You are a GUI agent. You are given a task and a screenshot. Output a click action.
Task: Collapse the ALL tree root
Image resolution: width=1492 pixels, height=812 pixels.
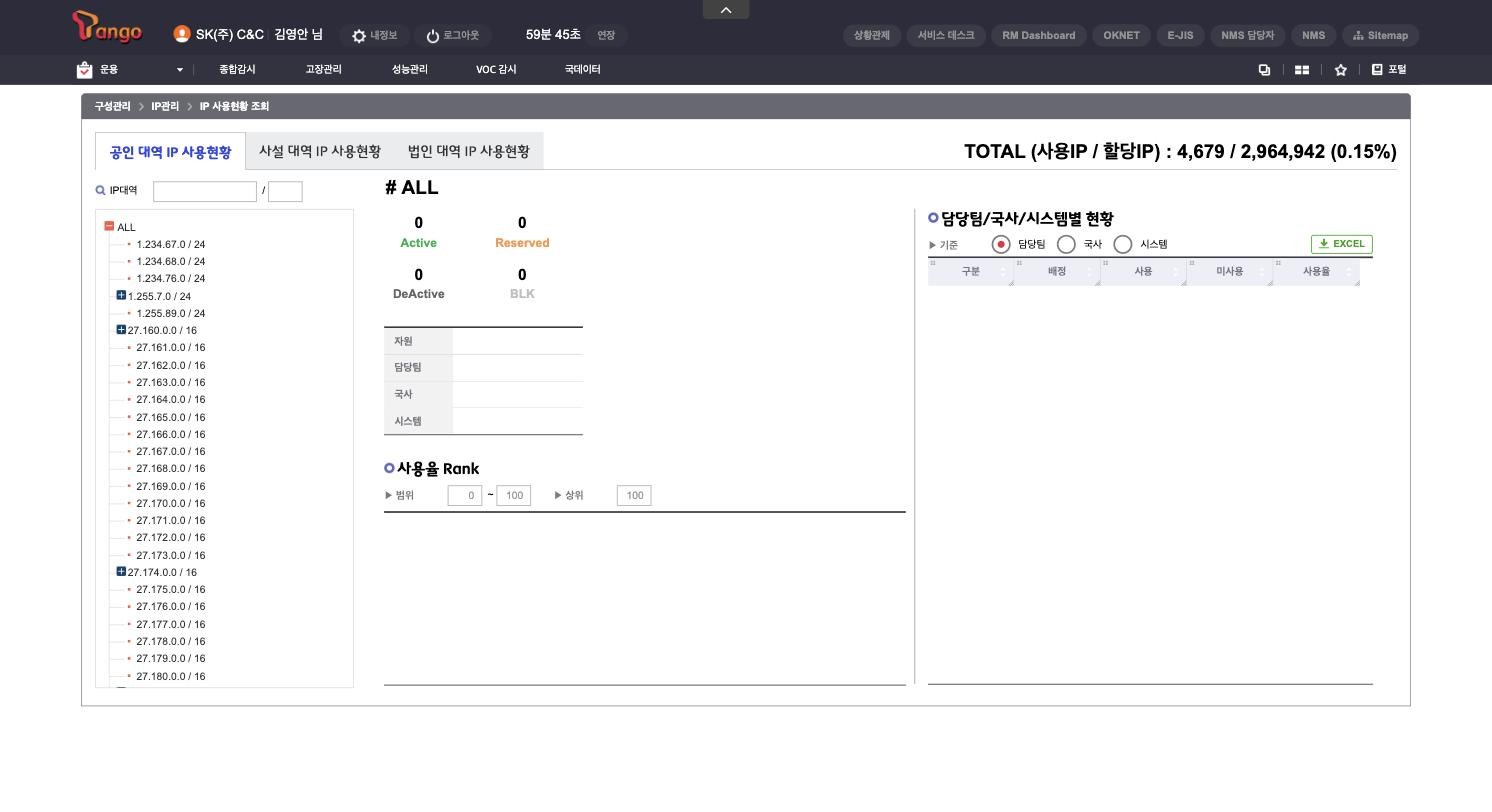(x=109, y=226)
